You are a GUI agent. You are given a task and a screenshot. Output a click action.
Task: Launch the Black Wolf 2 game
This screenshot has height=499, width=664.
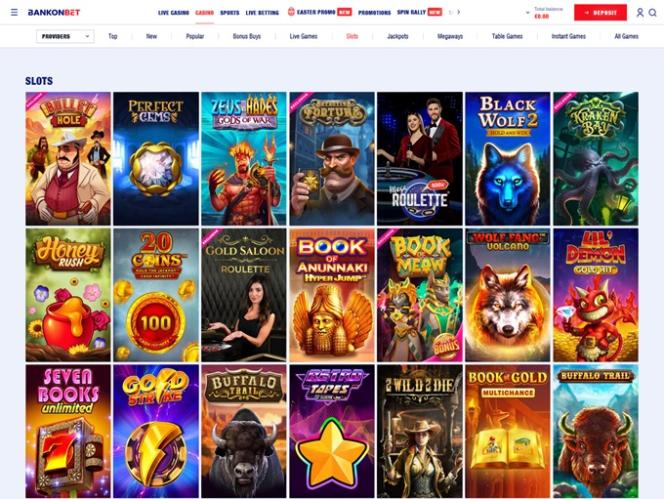pyautogui.click(x=507, y=158)
